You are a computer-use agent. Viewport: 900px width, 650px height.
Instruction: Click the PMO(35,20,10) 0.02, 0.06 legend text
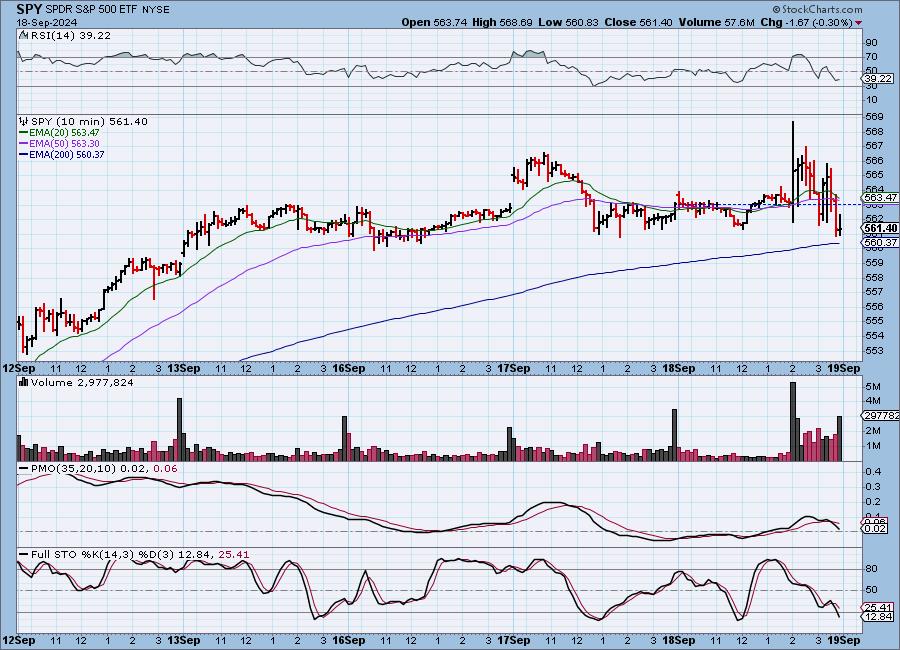(x=104, y=469)
